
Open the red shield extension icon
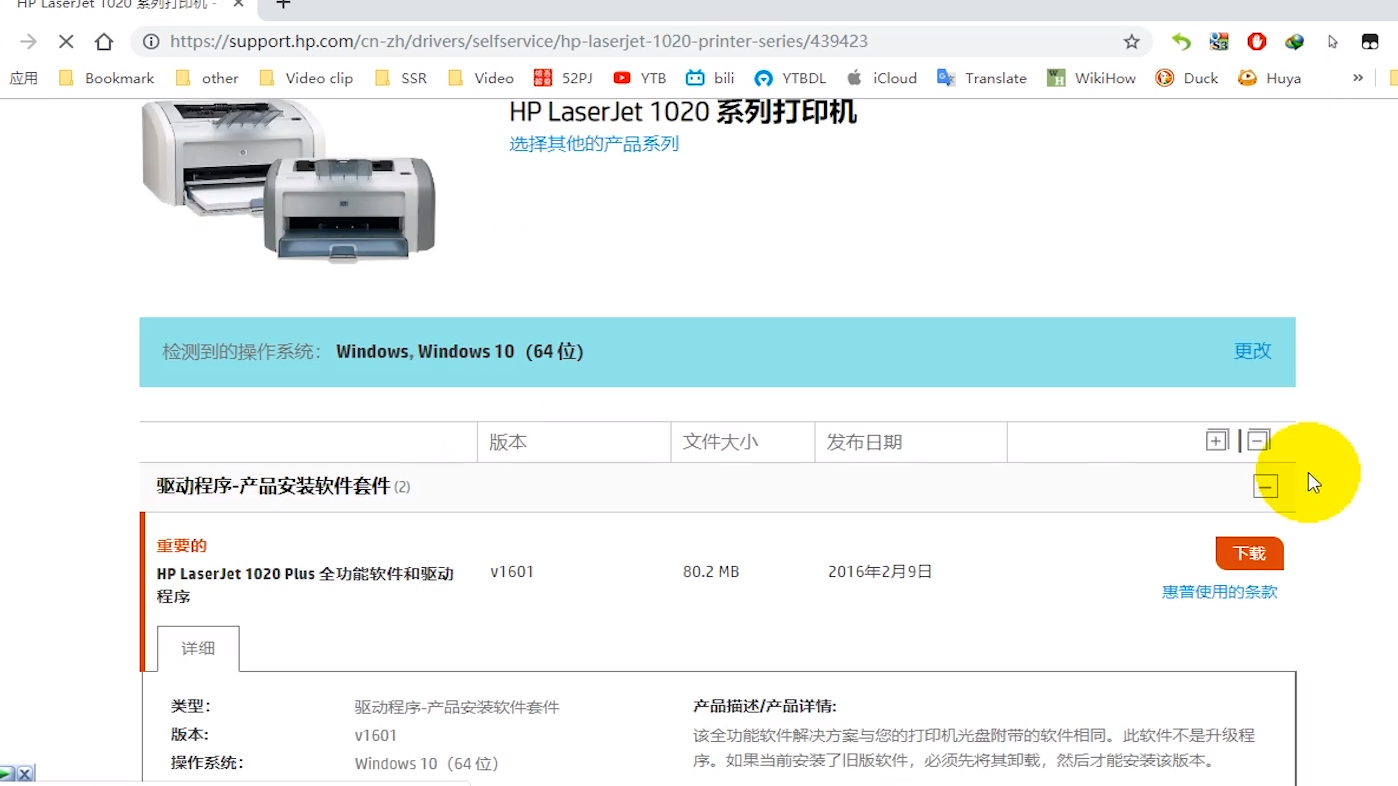click(x=1257, y=42)
